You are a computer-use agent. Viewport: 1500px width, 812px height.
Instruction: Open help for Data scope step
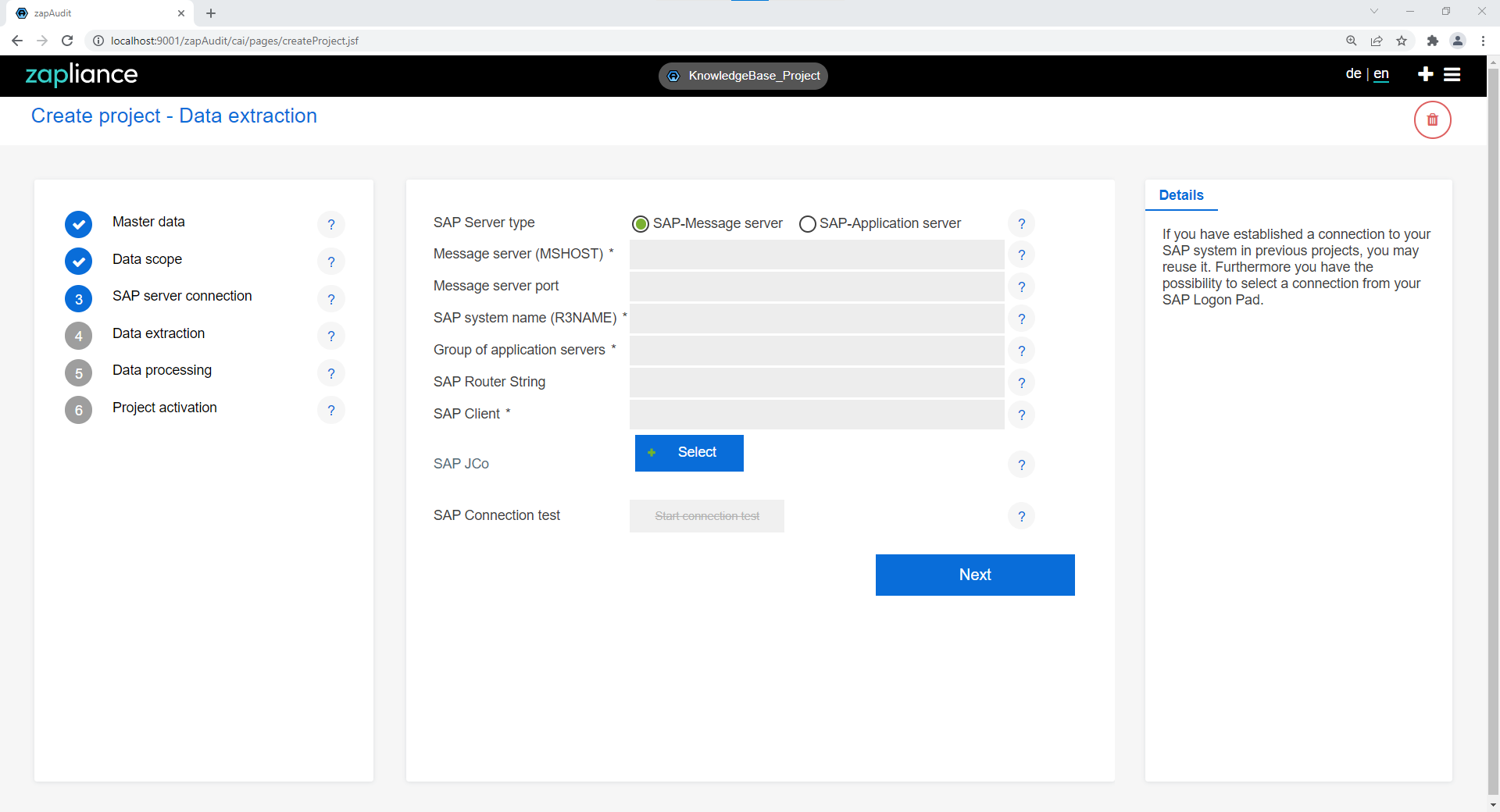pyautogui.click(x=331, y=262)
